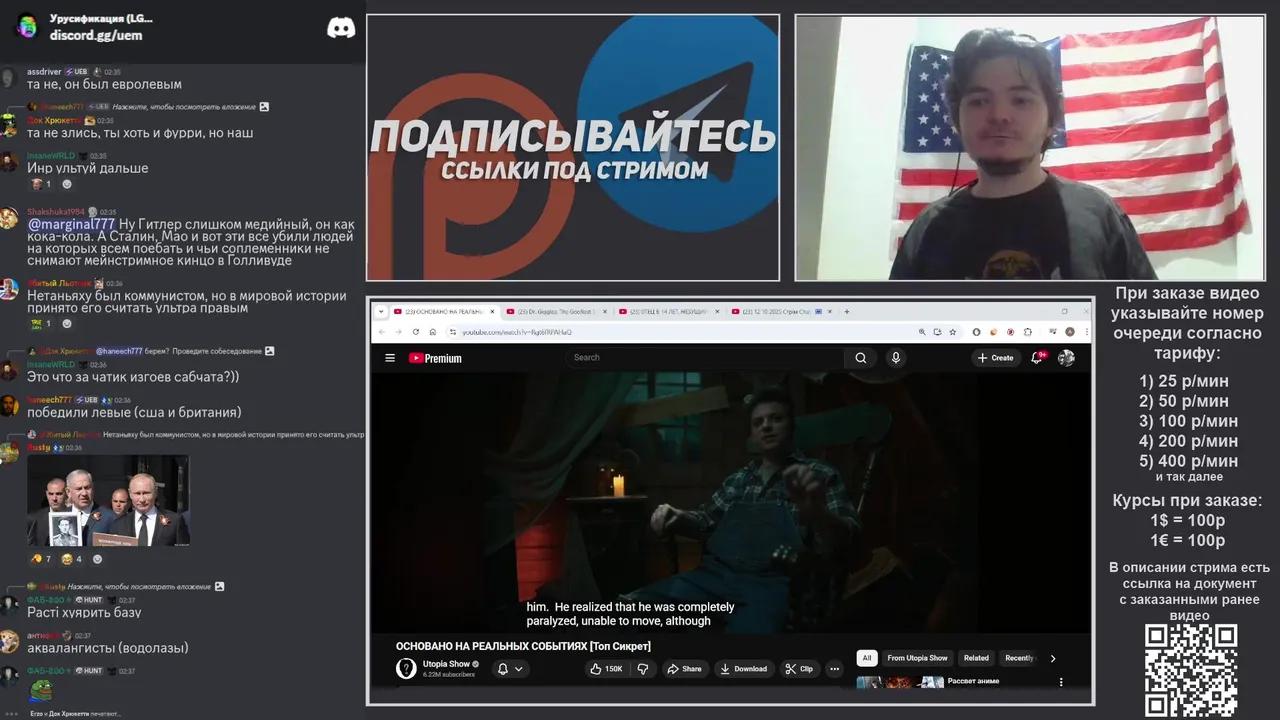The width and height of the screenshot is (1280, 720).
Task: Open the YouTube notifications bell
Action: [1037, 358]
